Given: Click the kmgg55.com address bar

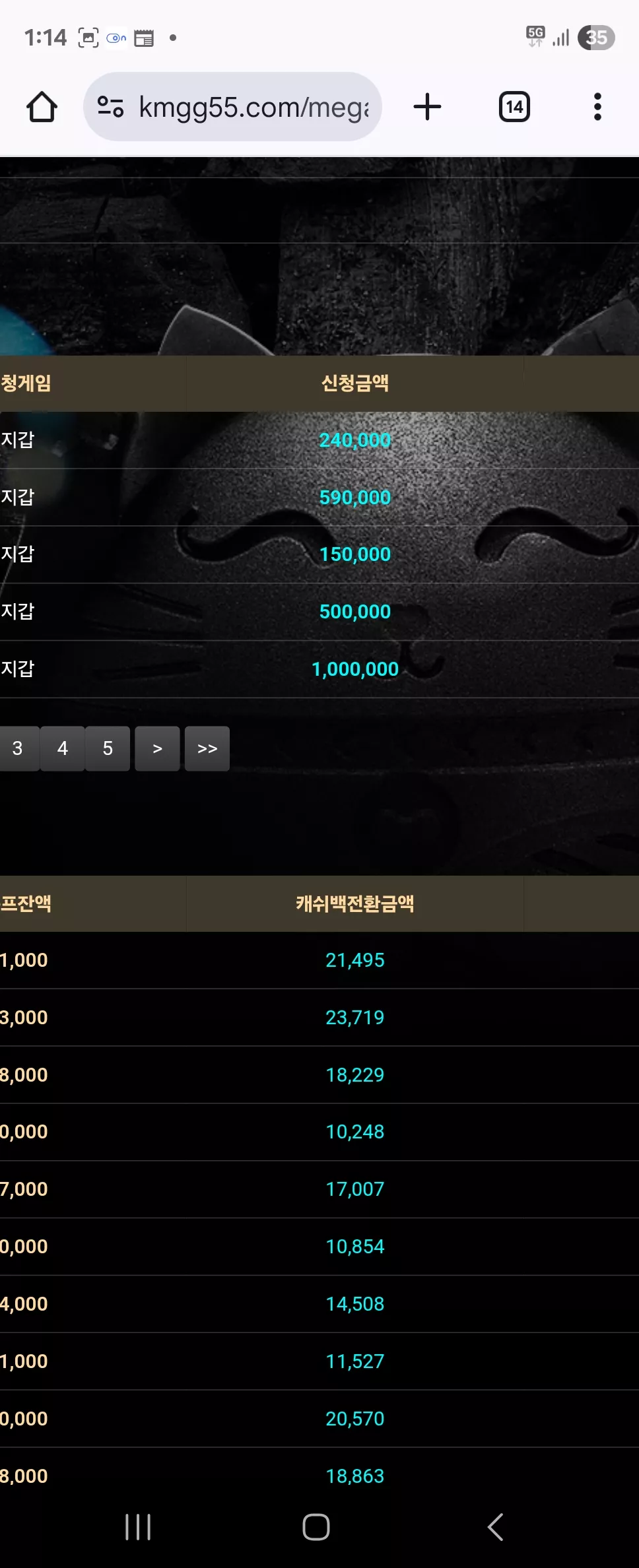Looking at the screenshot, I should pyautogui.click(x=232, y=107).
